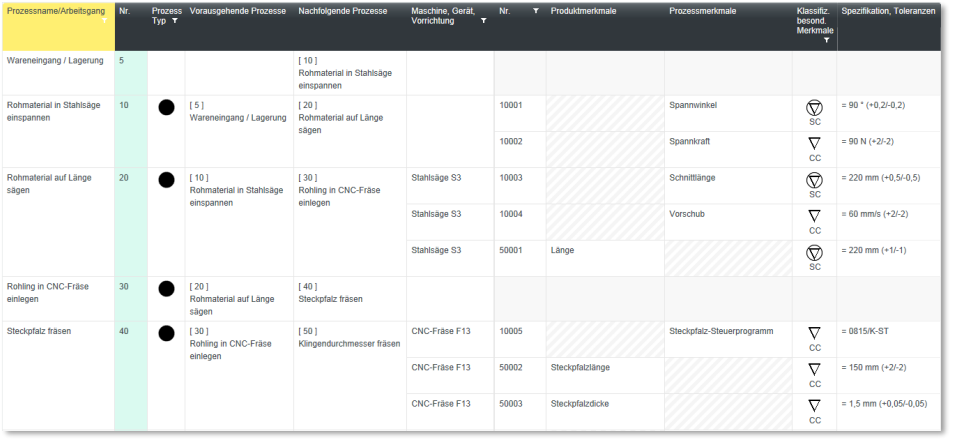The height and width of the screenshot is (447, 959).
Task: Select the Vorausgehende Prozesse column header
Action: (x=238, y=11)
